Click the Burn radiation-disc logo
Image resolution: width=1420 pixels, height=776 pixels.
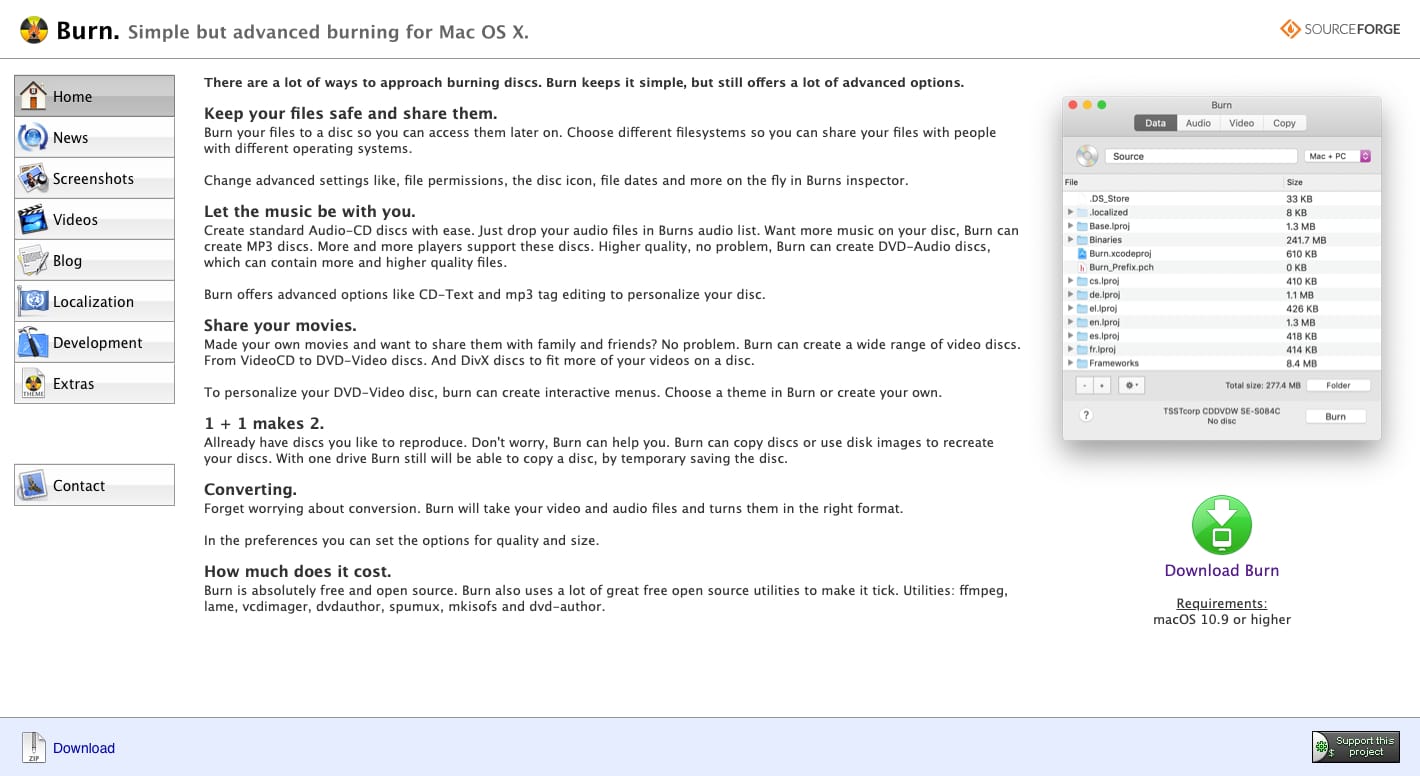click(x=35, y=30)
